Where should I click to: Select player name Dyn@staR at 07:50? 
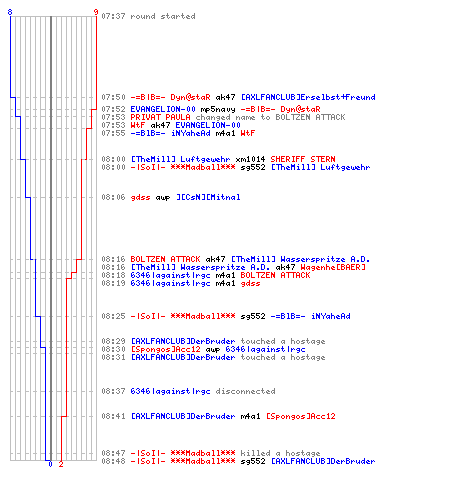190,97
